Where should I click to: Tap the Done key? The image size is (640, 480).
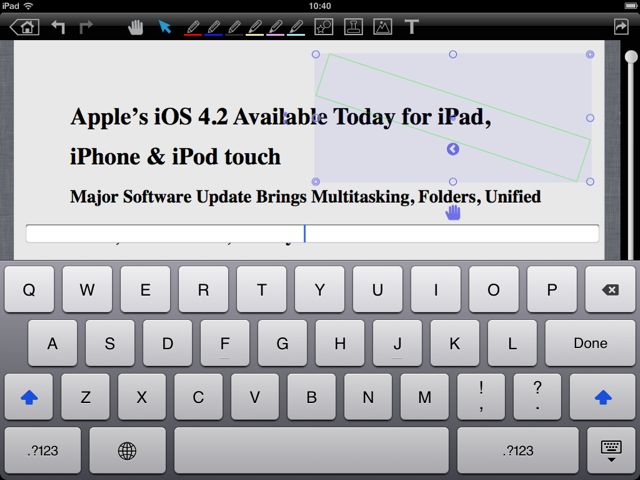point(590,343)
